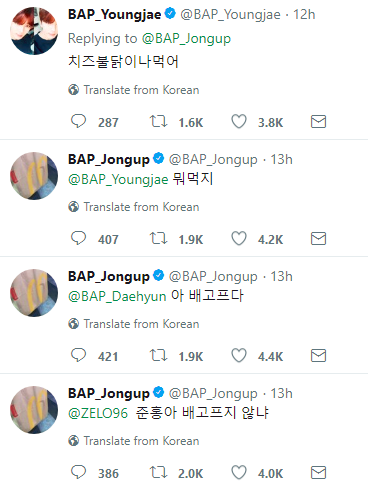Like the tweet with 4.4K likes
Image resolution: width=368 pixels, height=485 pixels.
[x=239, y=355]
